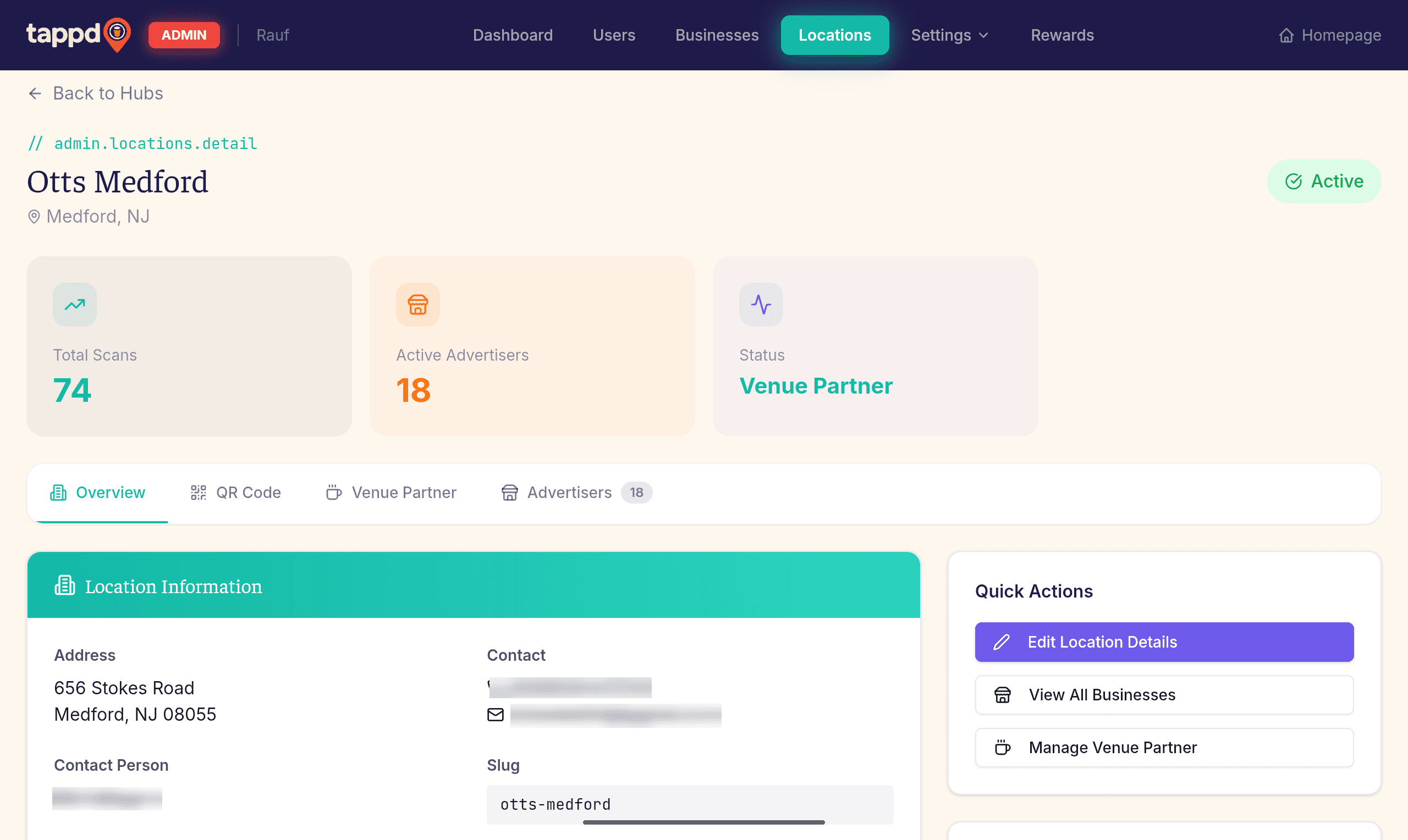This screenshot has width=1408, height=840.
Task: Go to the Dashboard nav item
Action: click(513, 35)
